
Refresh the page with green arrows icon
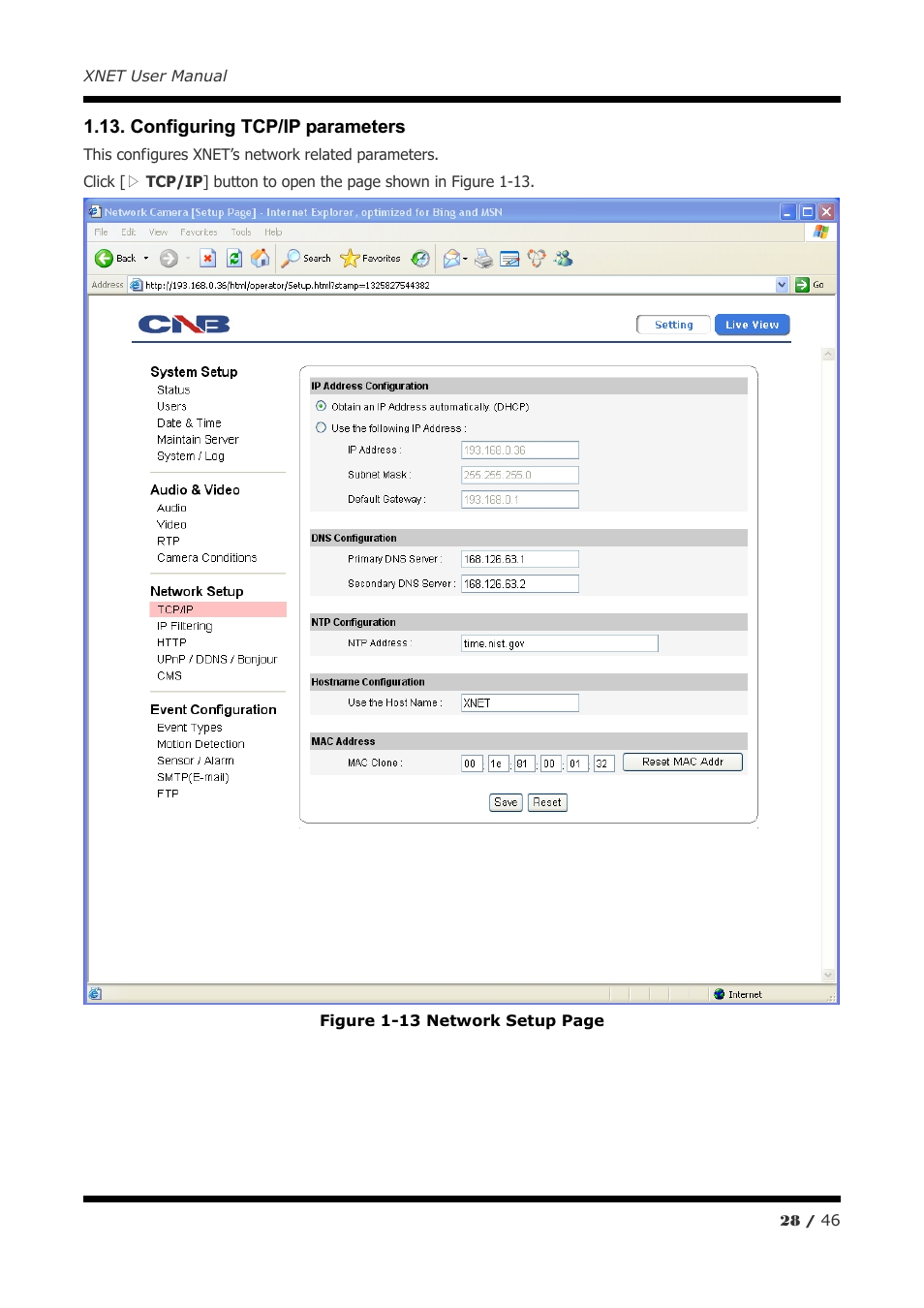pyautogui.click(x=233, y=259)
